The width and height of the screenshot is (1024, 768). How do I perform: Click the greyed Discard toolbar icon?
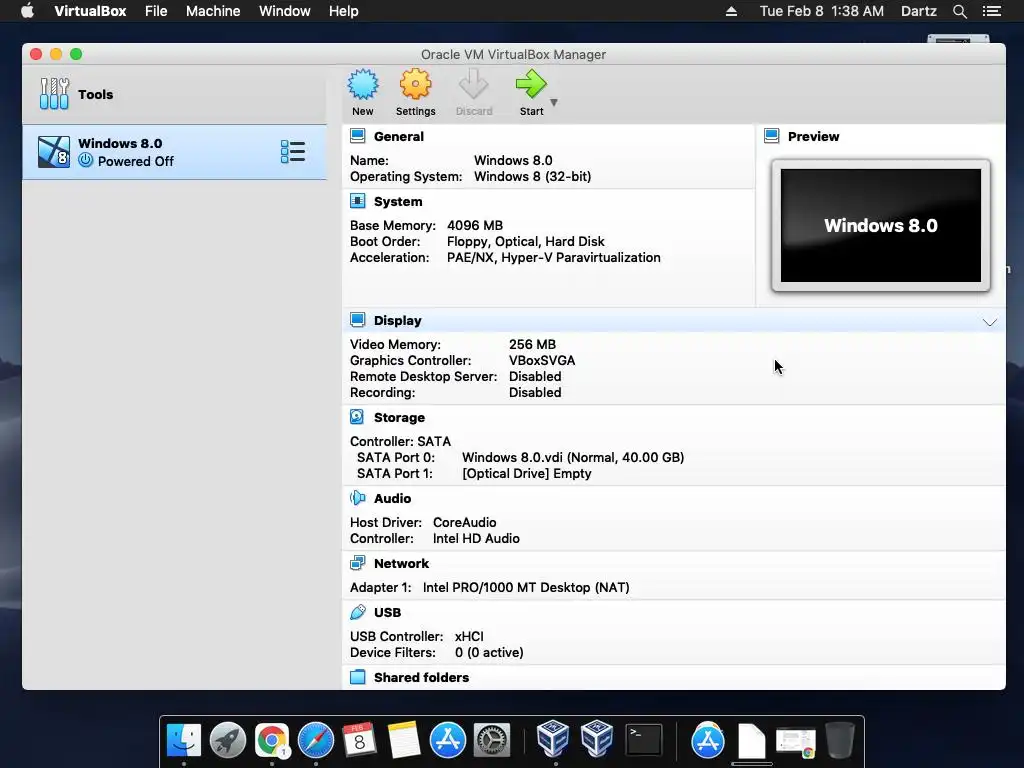click(x=473, y=85)
